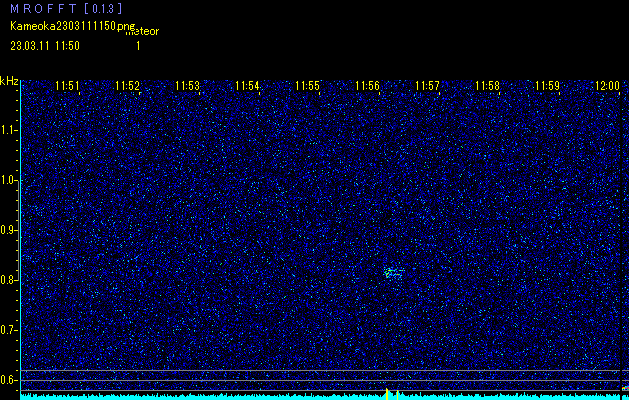The height and width of the screenshot is (400, 629).
Task: Click the MROFFT [0.1.3] title text
Action: pos(66,9)
